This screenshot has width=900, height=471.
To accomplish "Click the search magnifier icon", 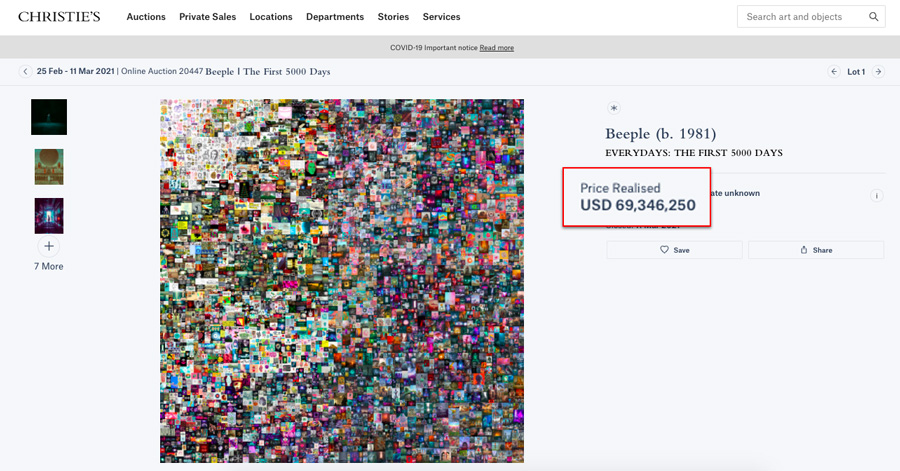I will coord(873,17).
